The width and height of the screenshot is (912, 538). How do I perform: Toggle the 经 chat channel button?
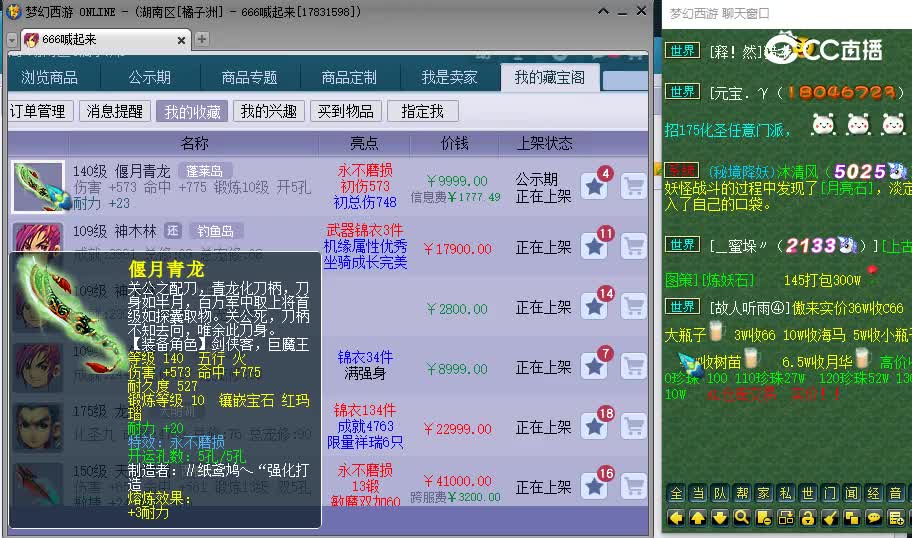click(874, 494)
